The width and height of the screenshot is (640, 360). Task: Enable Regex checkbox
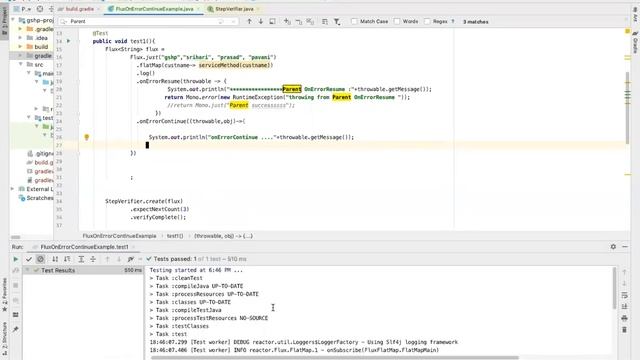(427, 21)
